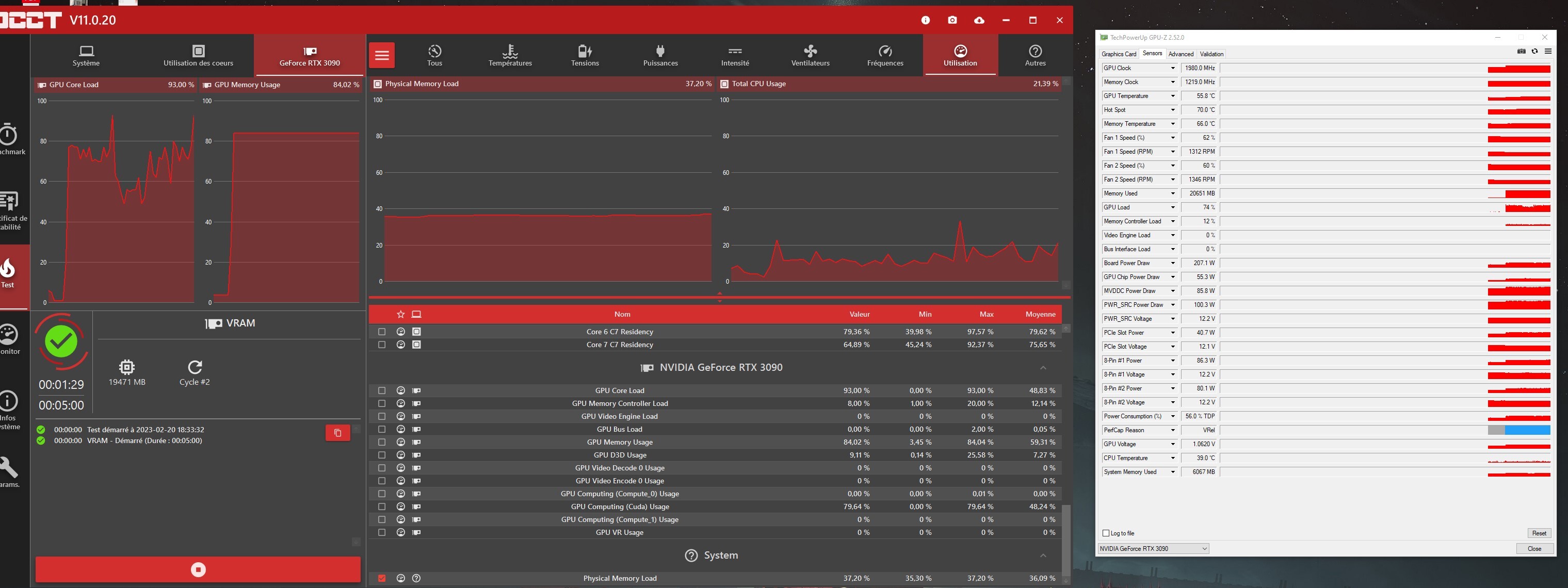The image size is (1568, 588).
Task: Click the OCCT screenshot camera icon
Action: [952, 20]
